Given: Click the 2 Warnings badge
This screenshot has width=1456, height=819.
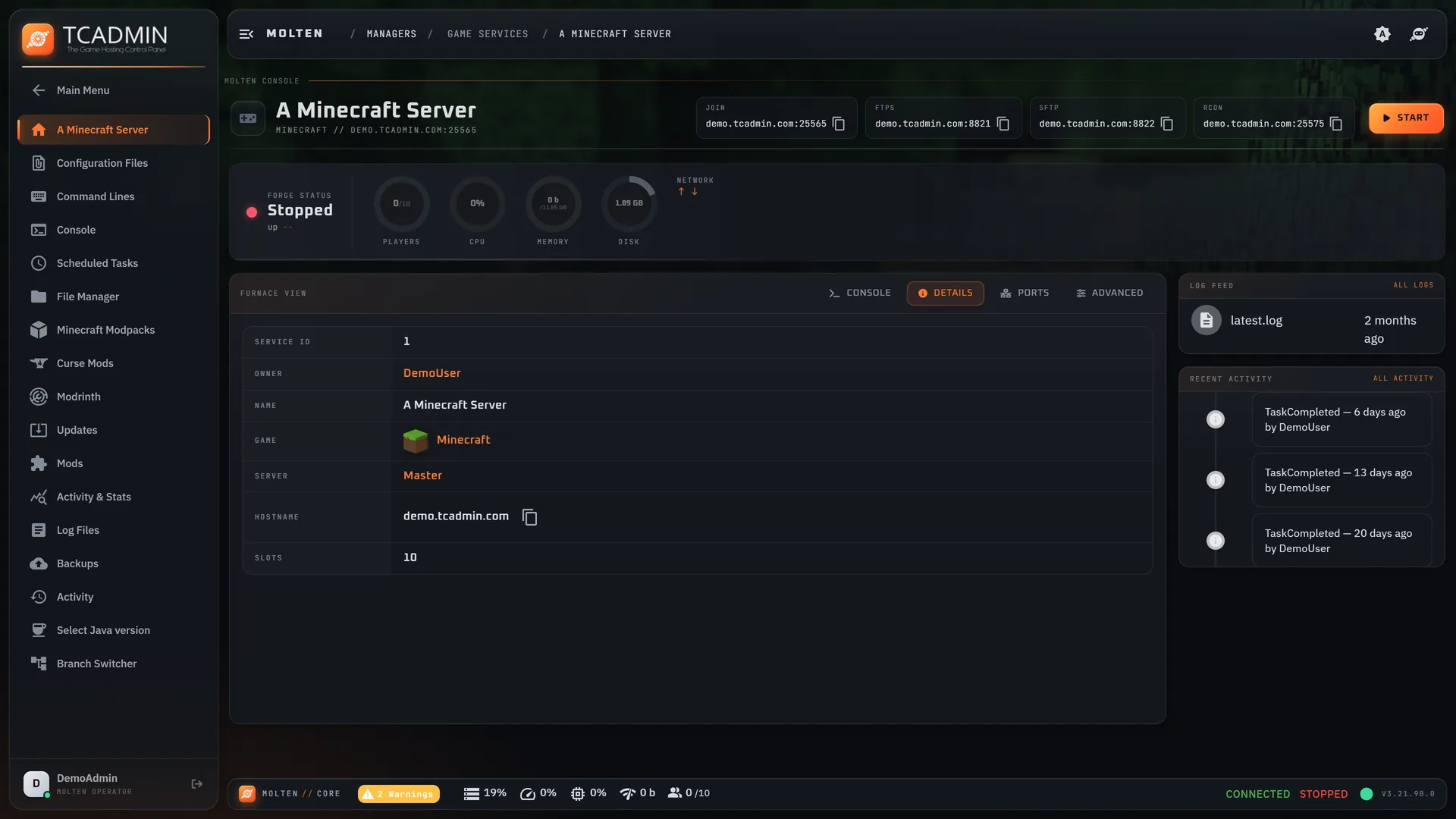Looking at the screenshot, I should [399, 794].
